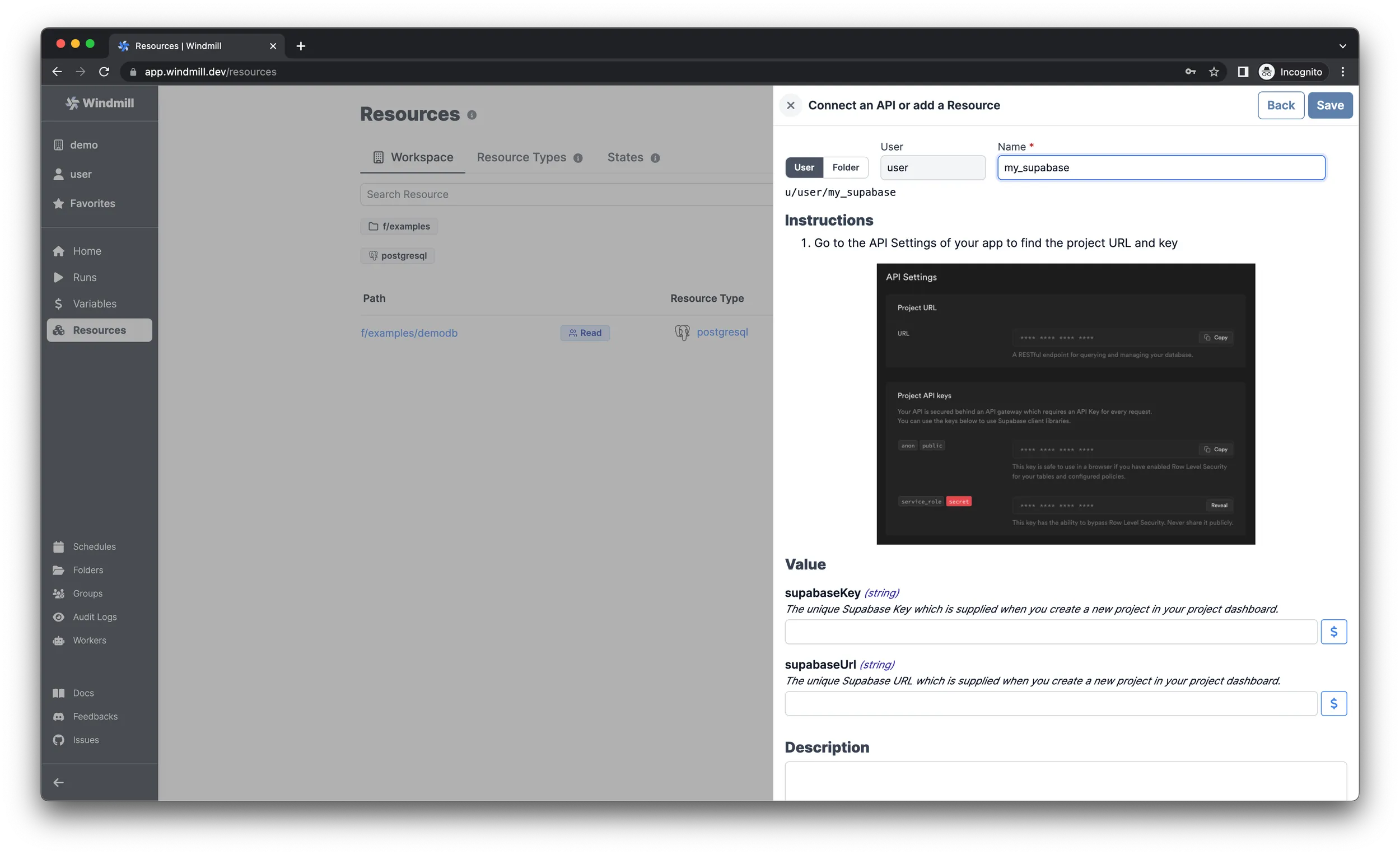Open the f/examples folder resource
This screenshot has width=1400, height=855.
405,225
